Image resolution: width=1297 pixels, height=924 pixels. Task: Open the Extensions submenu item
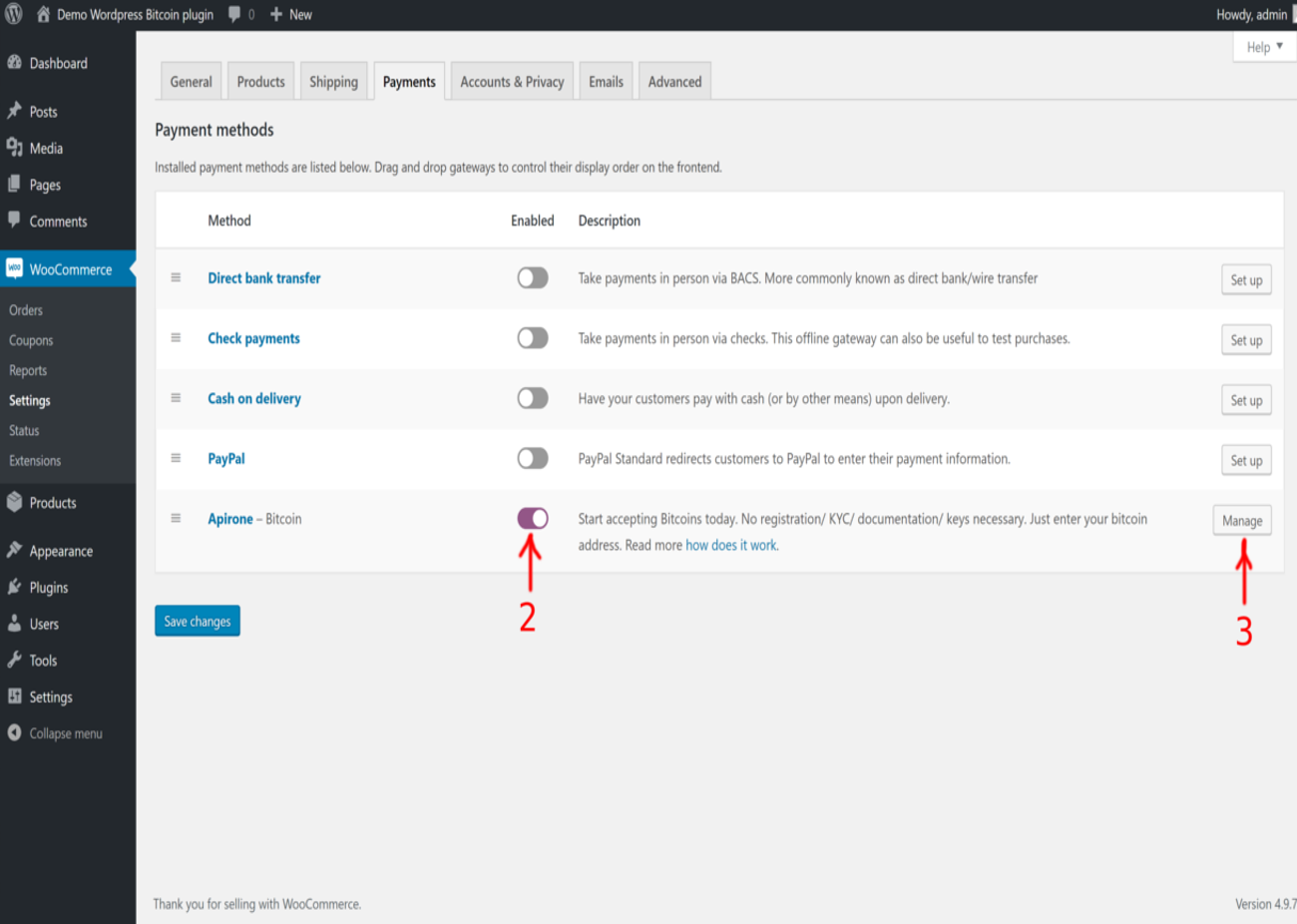[x=35, y=460]
